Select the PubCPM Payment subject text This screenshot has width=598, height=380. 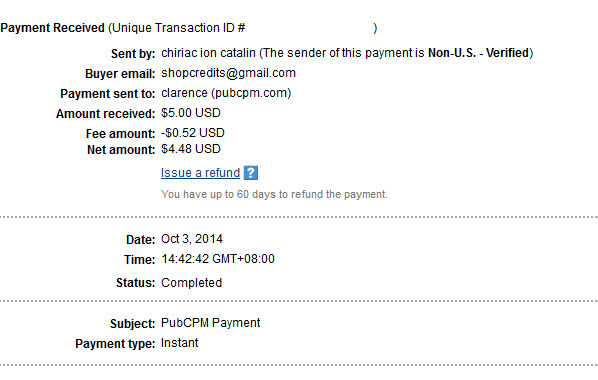211,323
